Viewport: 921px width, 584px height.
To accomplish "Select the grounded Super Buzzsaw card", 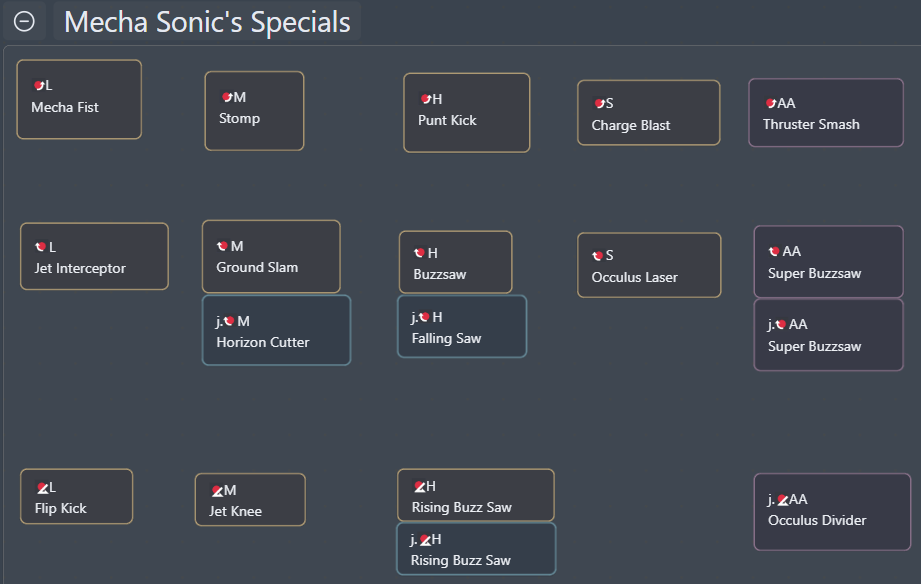I will 829,261.
